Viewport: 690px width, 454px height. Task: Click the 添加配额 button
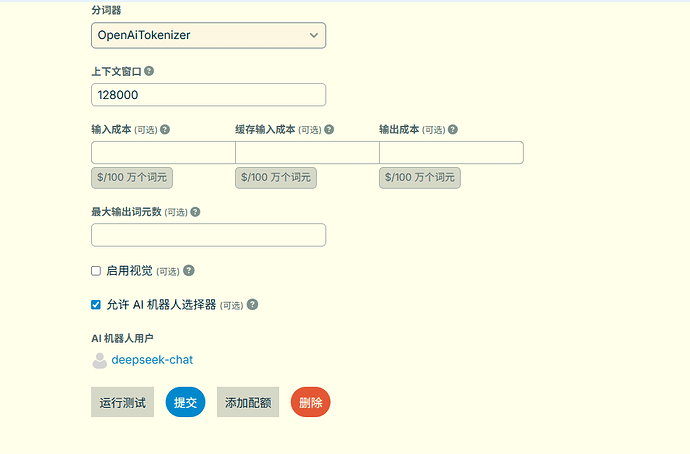click(x=248, y=402)
